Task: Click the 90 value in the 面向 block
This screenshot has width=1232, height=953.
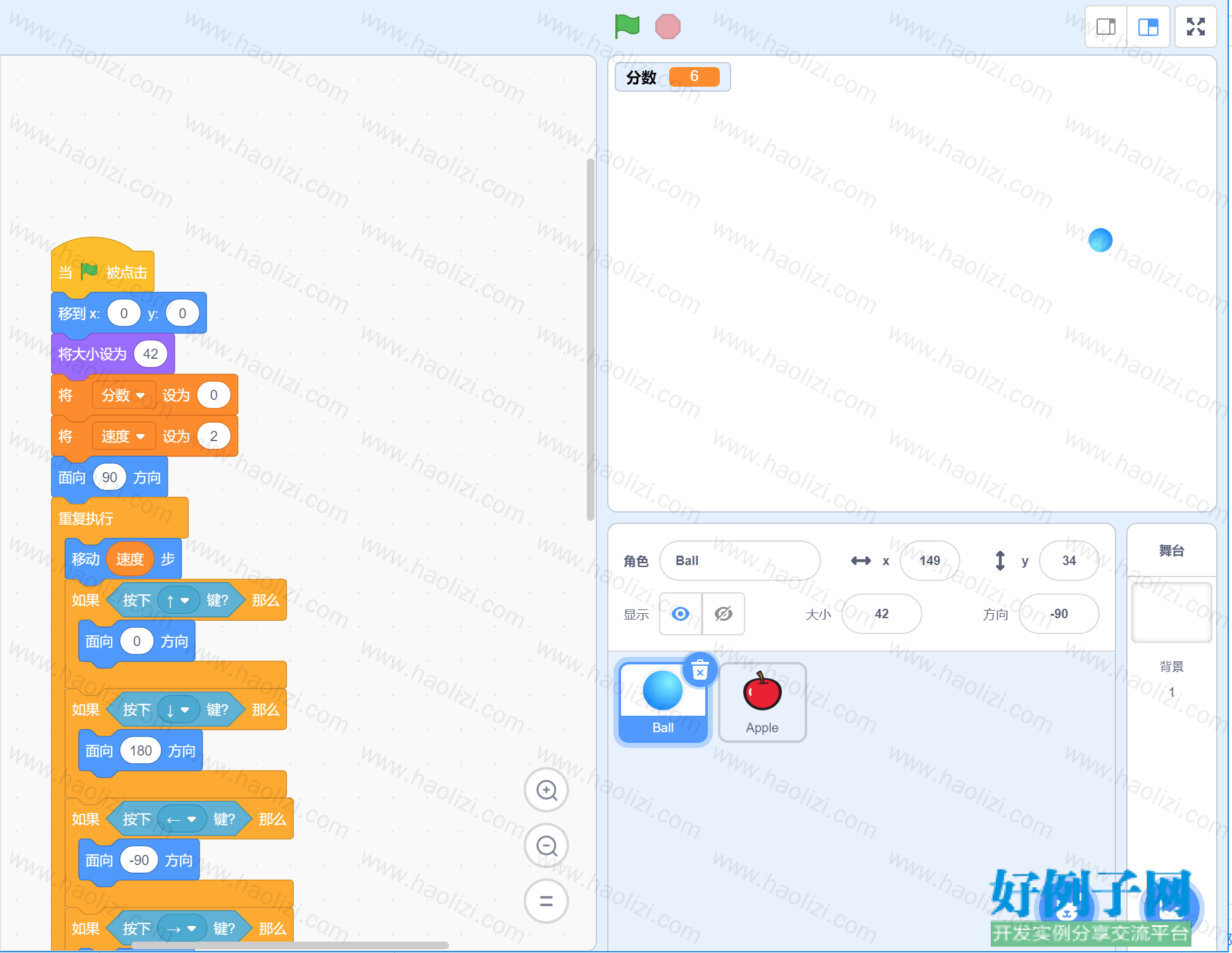Action: click(x=110, y=477)
